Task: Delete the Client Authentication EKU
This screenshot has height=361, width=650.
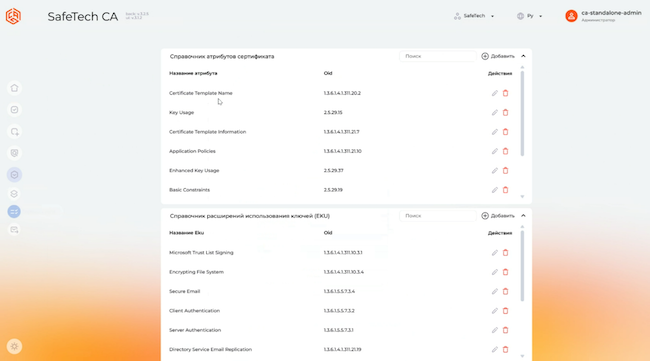Action: coord(505,311)
